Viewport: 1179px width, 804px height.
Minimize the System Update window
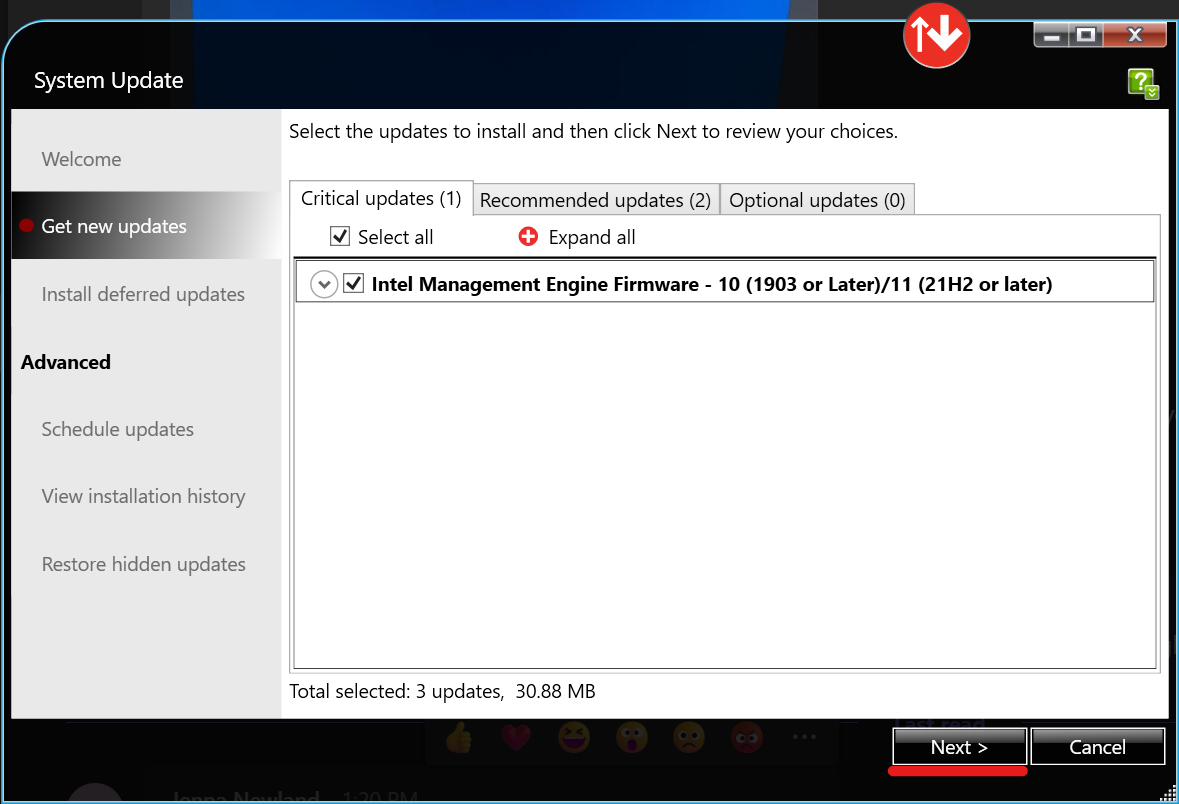pos(1051,35)
